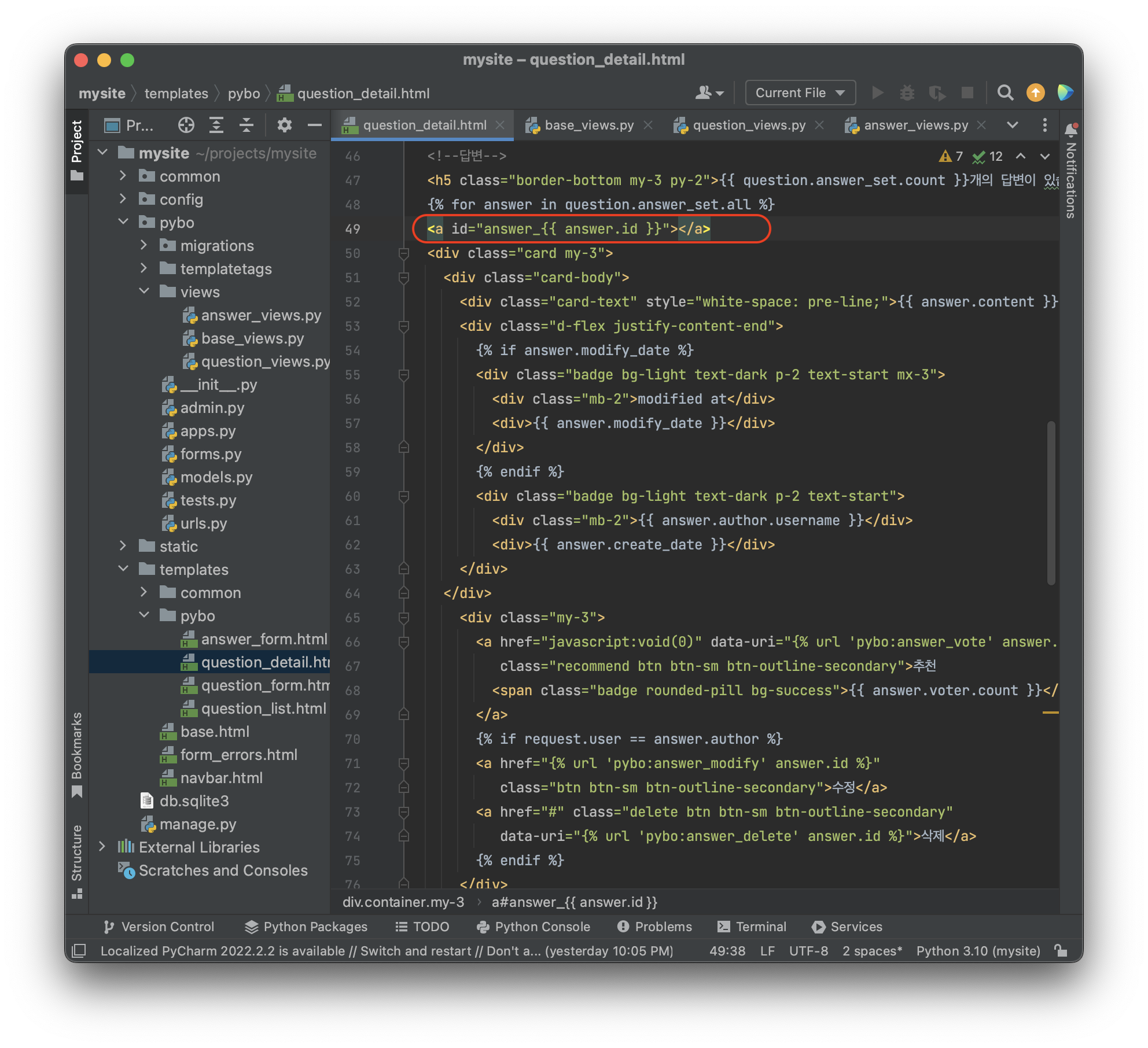The height and width of the screenshot is (1048, 1148).
Task: Toggle the Bookmarks tool window
Action: (77, 753)
